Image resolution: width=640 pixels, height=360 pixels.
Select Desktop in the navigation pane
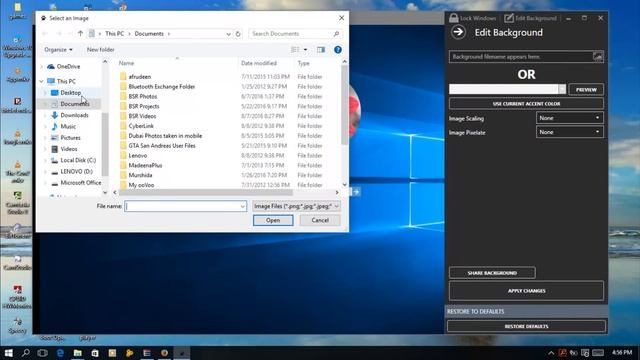tap(71, 93)
